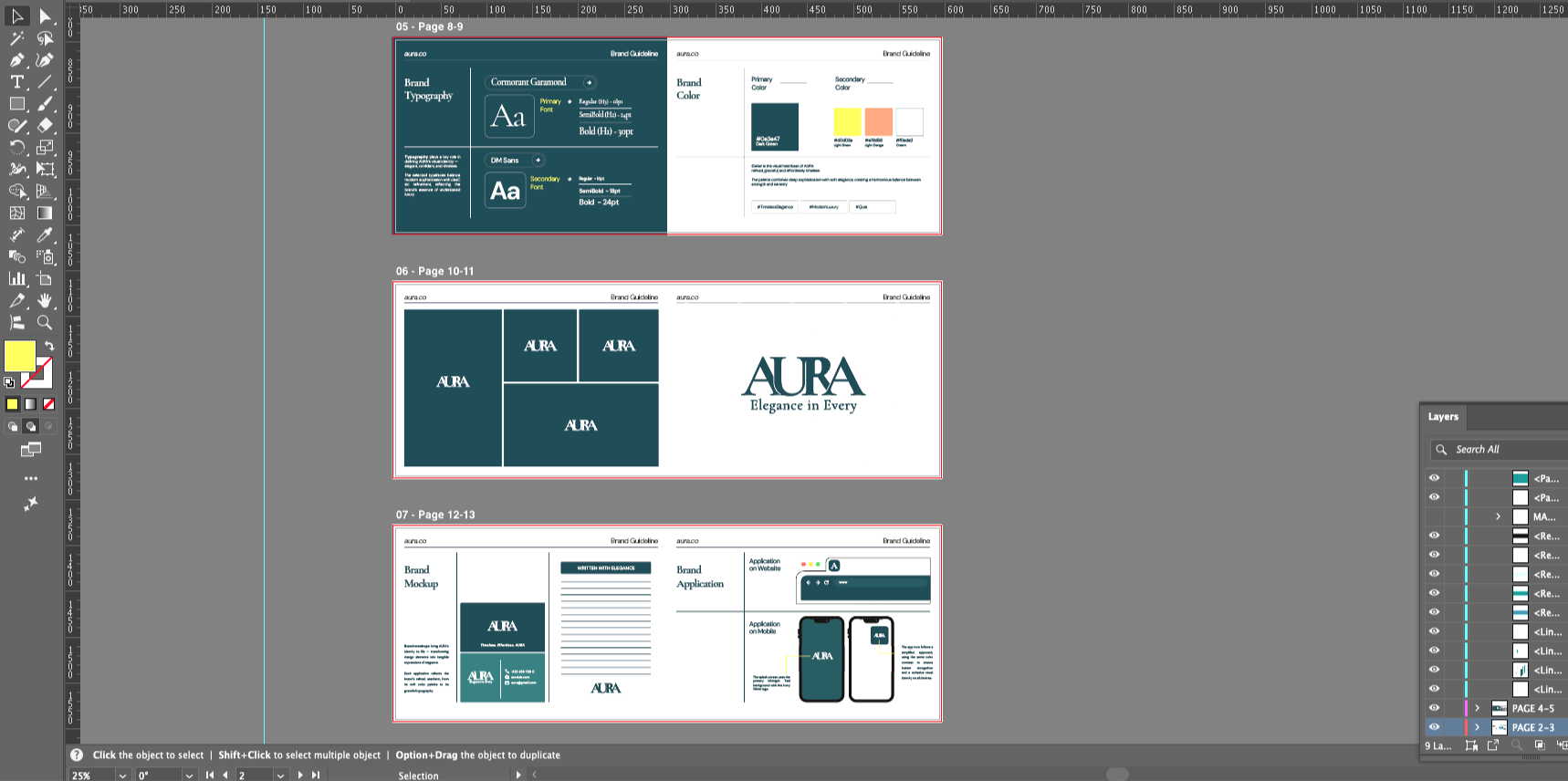Select the Lasso tool
This screenshot has height=781, width=1568.
tap(45, 38)
